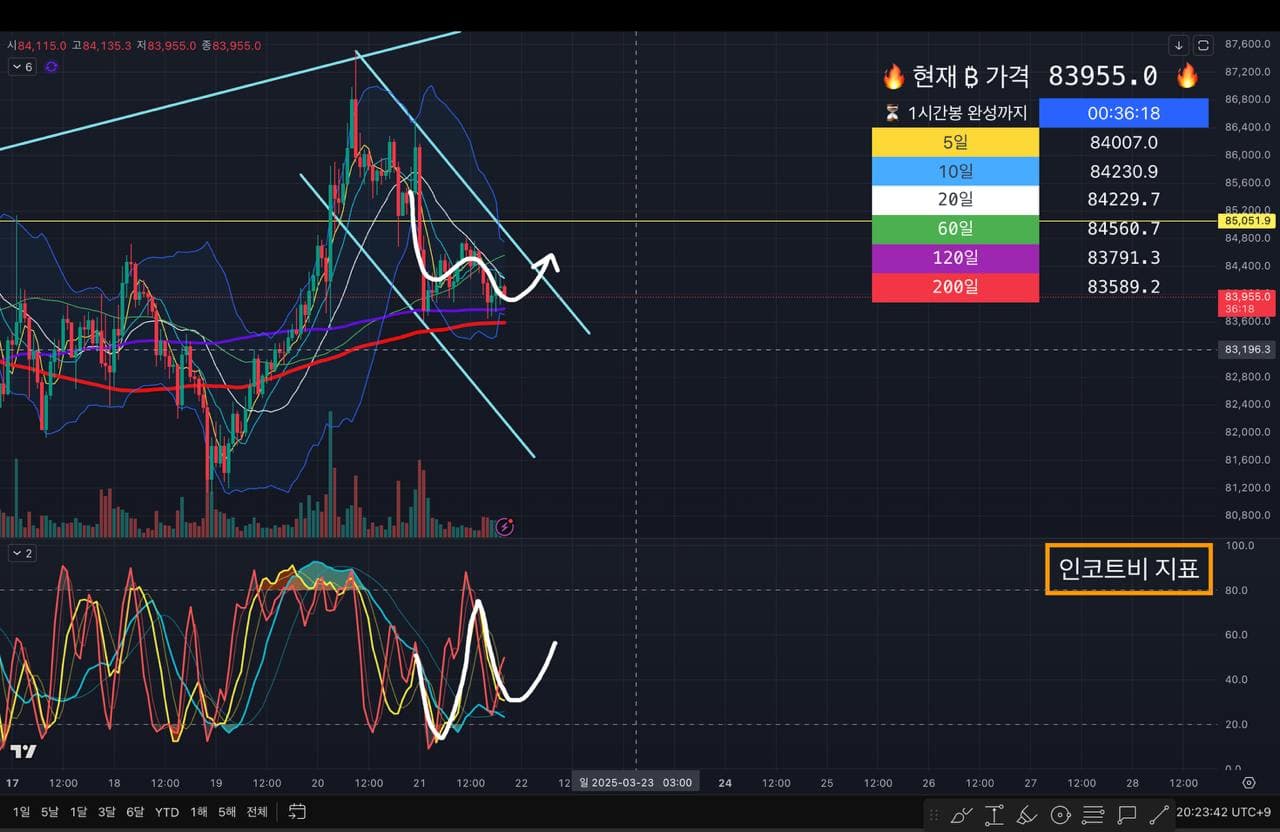Click the reset chart view icon top right
Viewport: 1280px width, 832px height.
[1204, 45]
